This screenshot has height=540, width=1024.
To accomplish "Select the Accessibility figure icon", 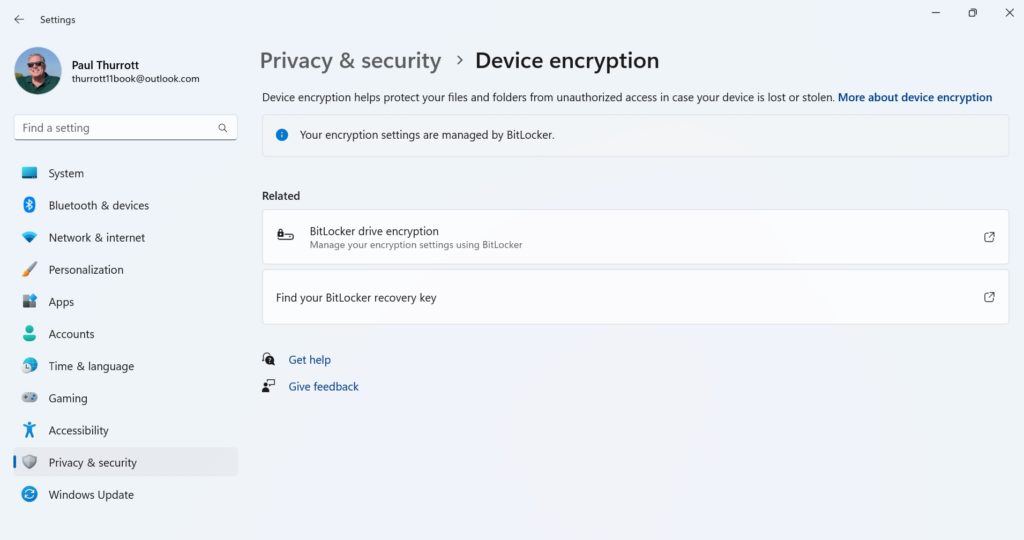I will coord(29,430).
